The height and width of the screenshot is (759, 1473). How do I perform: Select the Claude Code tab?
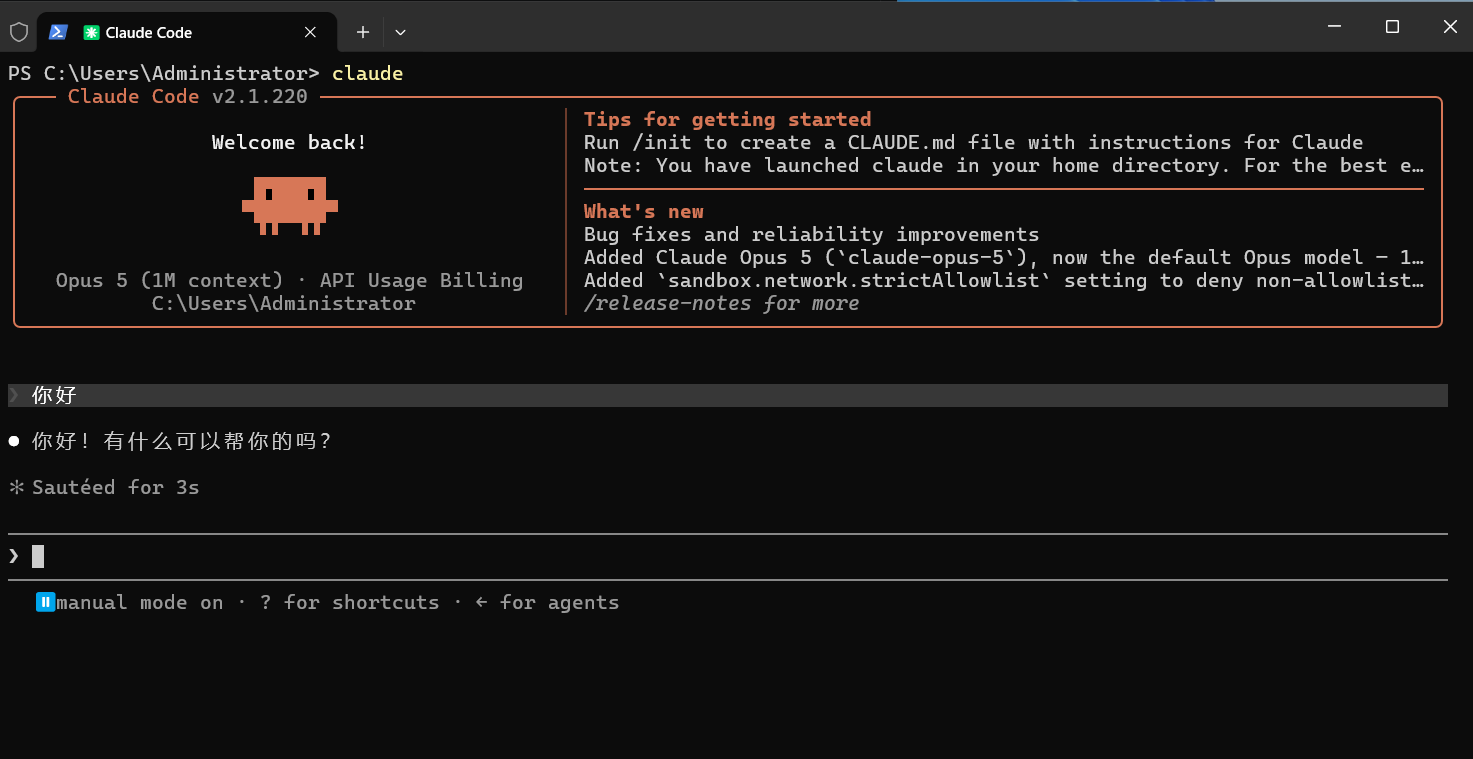[x=192, y=32]
